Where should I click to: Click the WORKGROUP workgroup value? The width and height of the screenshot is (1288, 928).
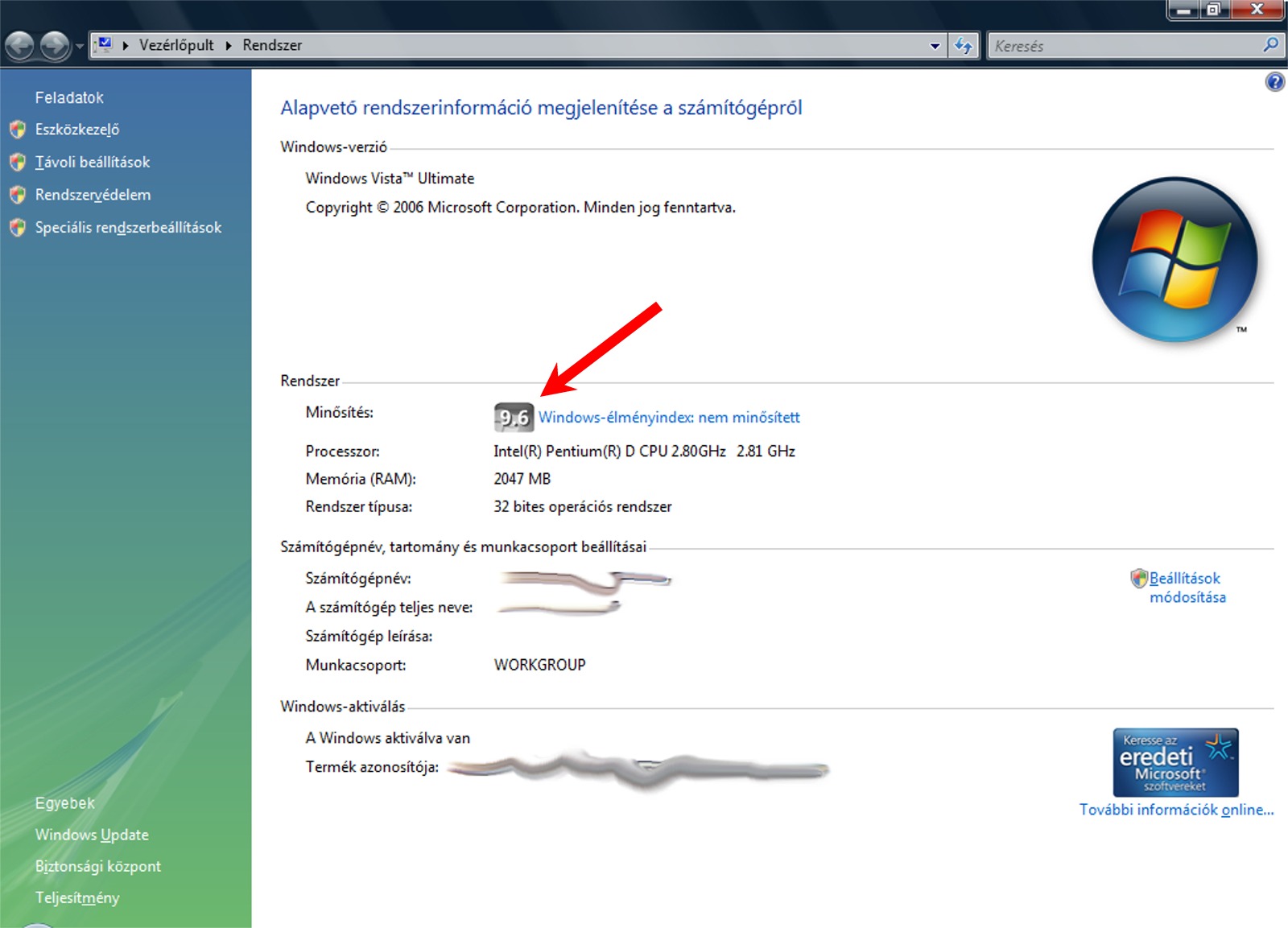tap(539, 665)
